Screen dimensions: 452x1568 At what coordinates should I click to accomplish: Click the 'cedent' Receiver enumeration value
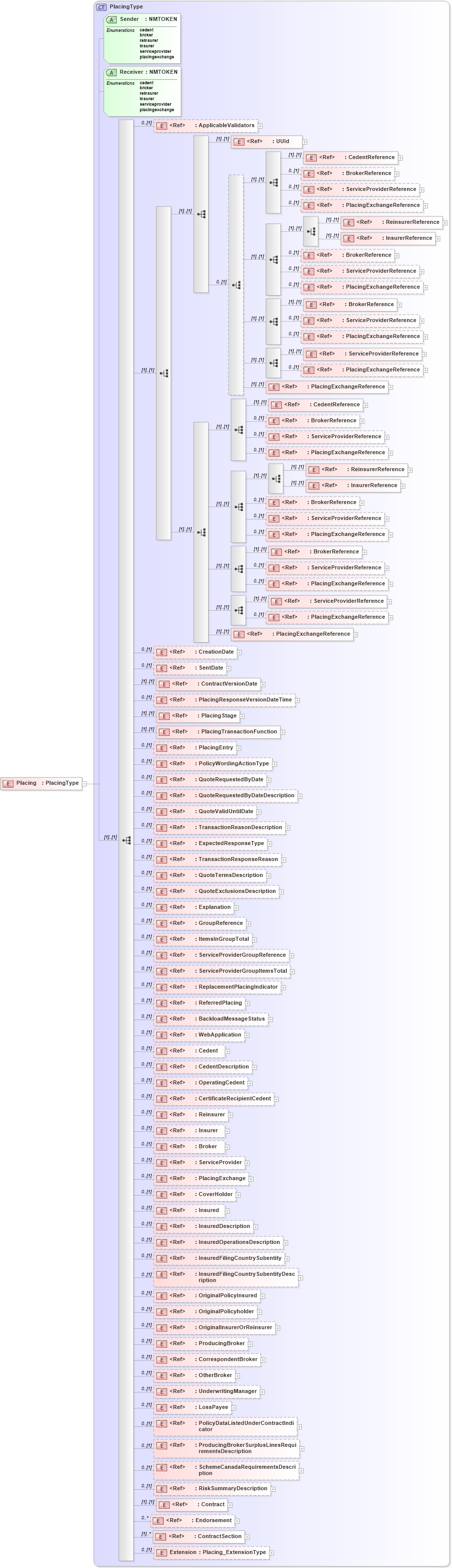(x=147, y=83)
